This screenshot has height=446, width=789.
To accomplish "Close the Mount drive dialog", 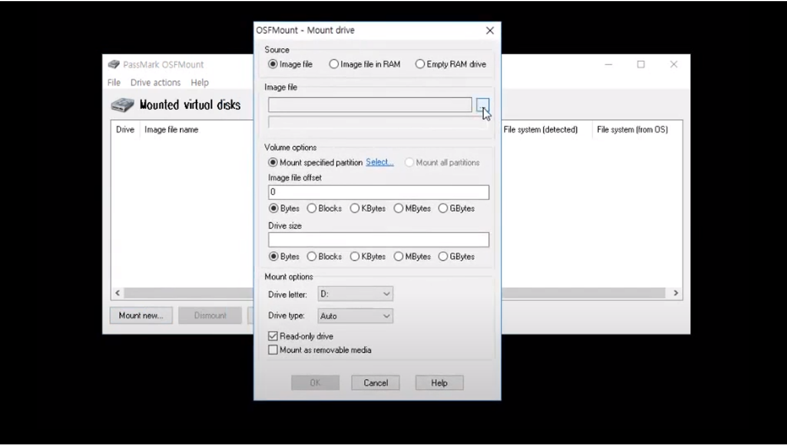I will pyautogui.click(x=490, y=31).
